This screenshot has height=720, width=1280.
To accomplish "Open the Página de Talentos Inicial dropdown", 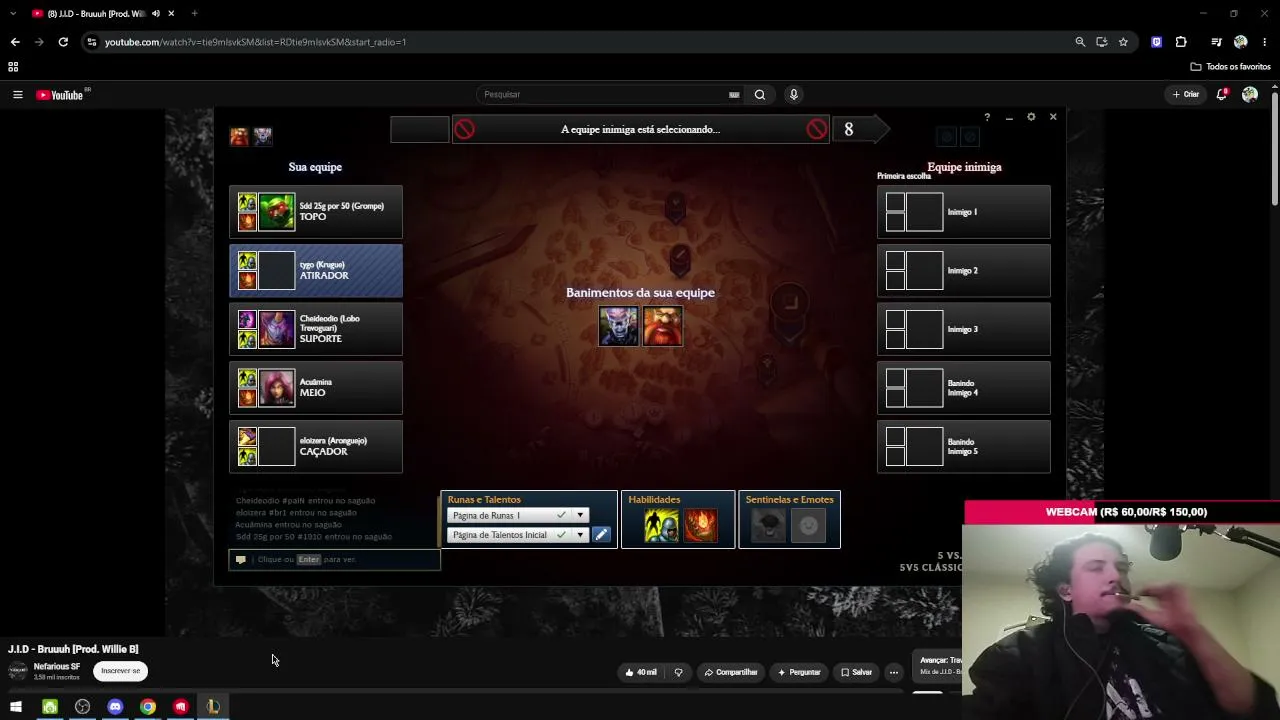I will pos(518,535).
